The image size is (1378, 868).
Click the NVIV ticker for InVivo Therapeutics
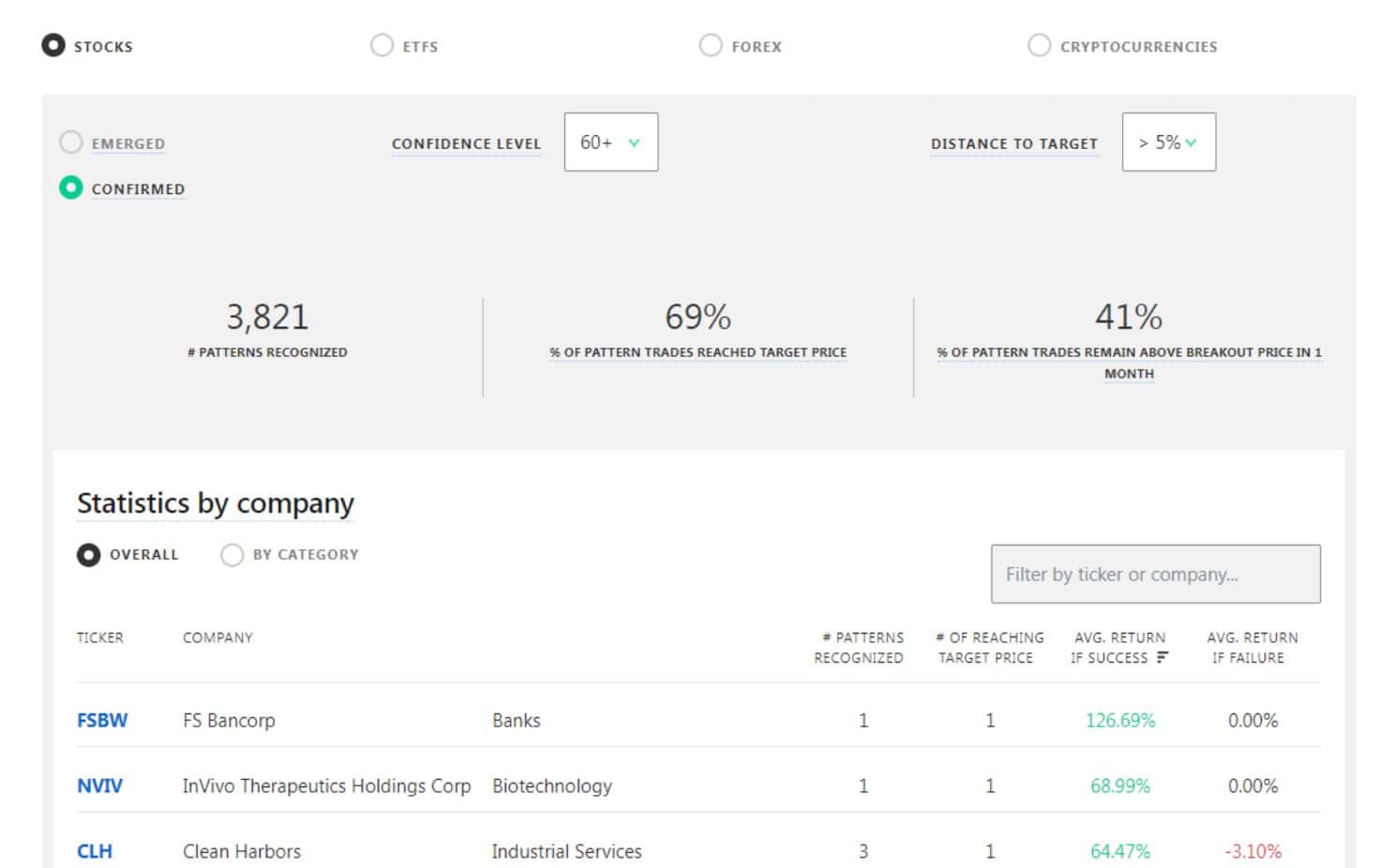pos(100,786)
